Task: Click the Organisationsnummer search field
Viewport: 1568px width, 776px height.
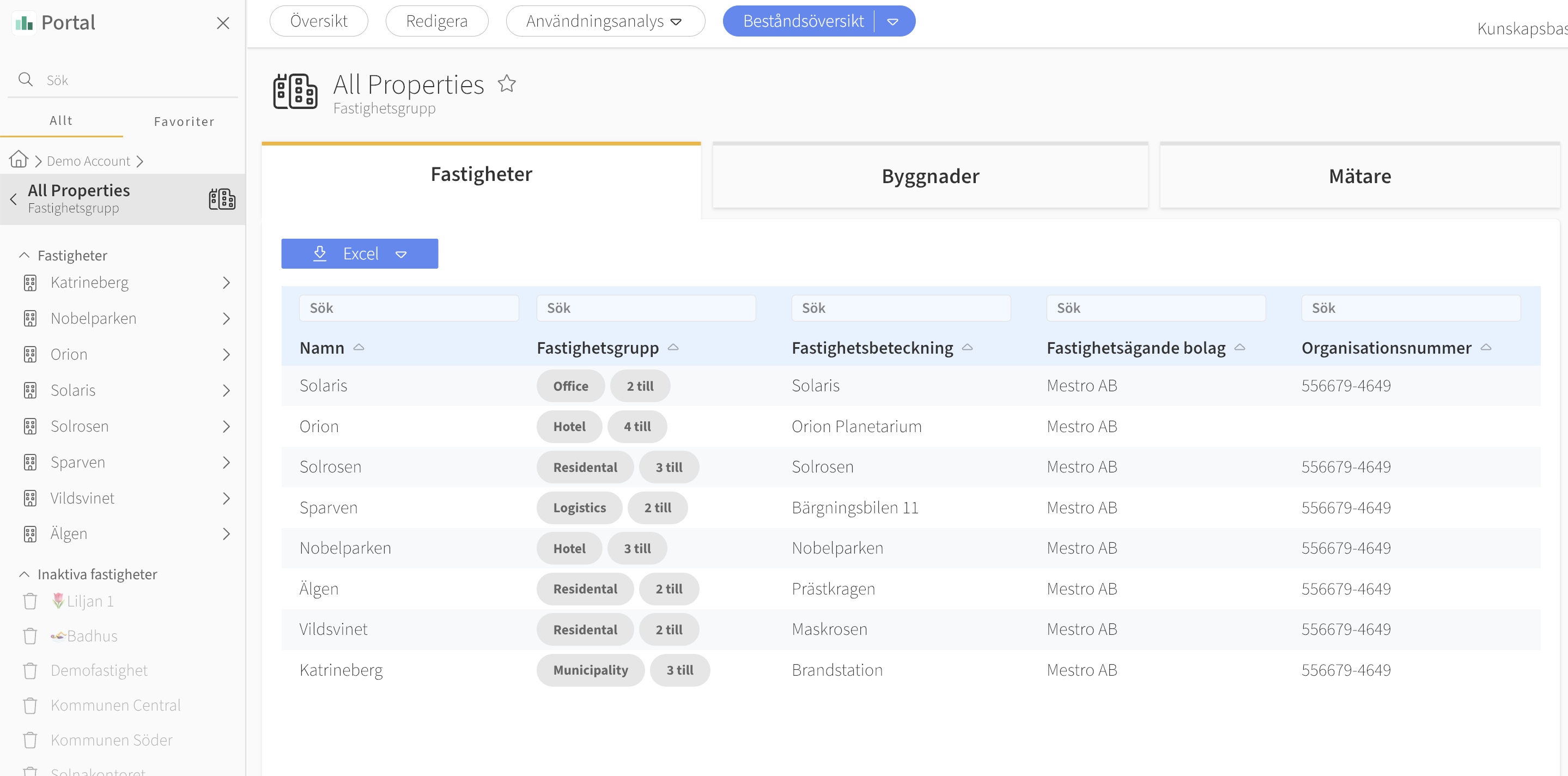Action: click(x=1411, y=308)
